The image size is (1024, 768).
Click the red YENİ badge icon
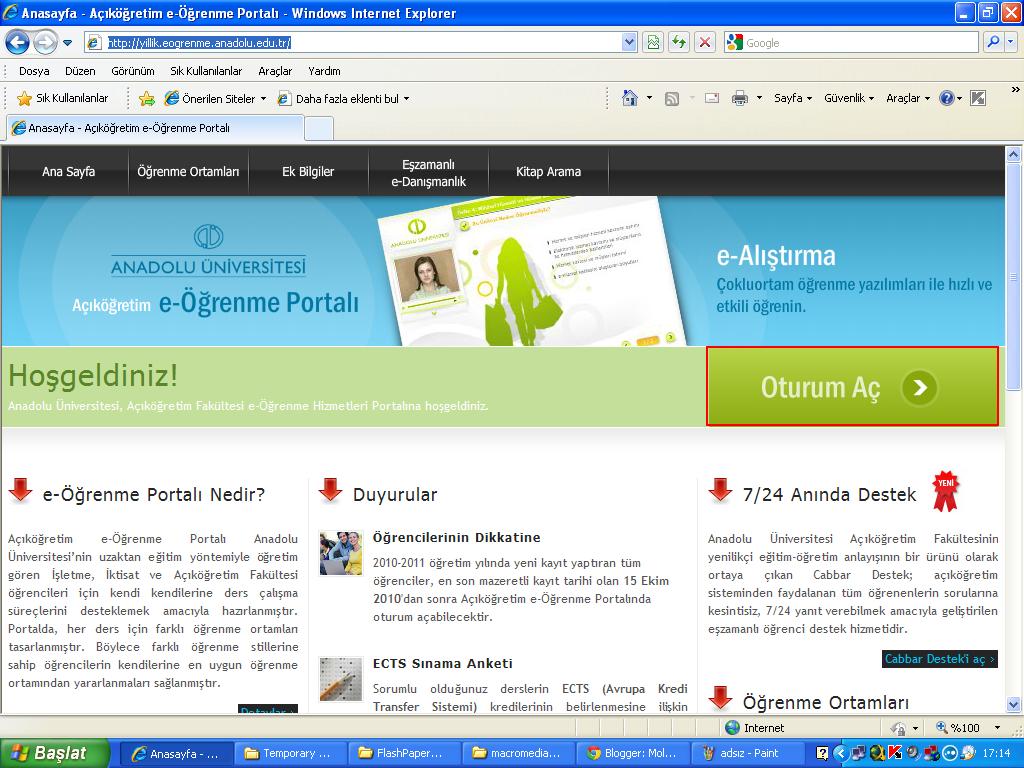coord(946,491)
